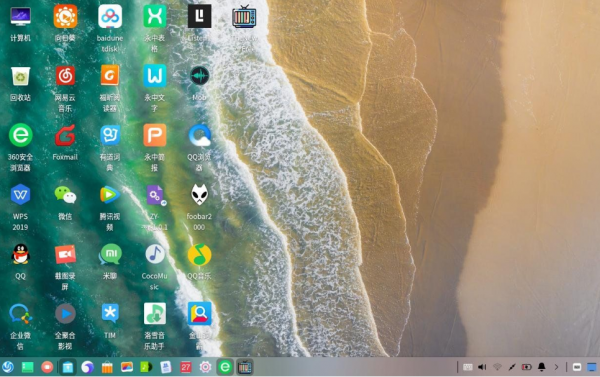Select the purple gear ZY file icon
Image resolution: width=600 pixels, height=377 pixels.
[x=156, y=196]
